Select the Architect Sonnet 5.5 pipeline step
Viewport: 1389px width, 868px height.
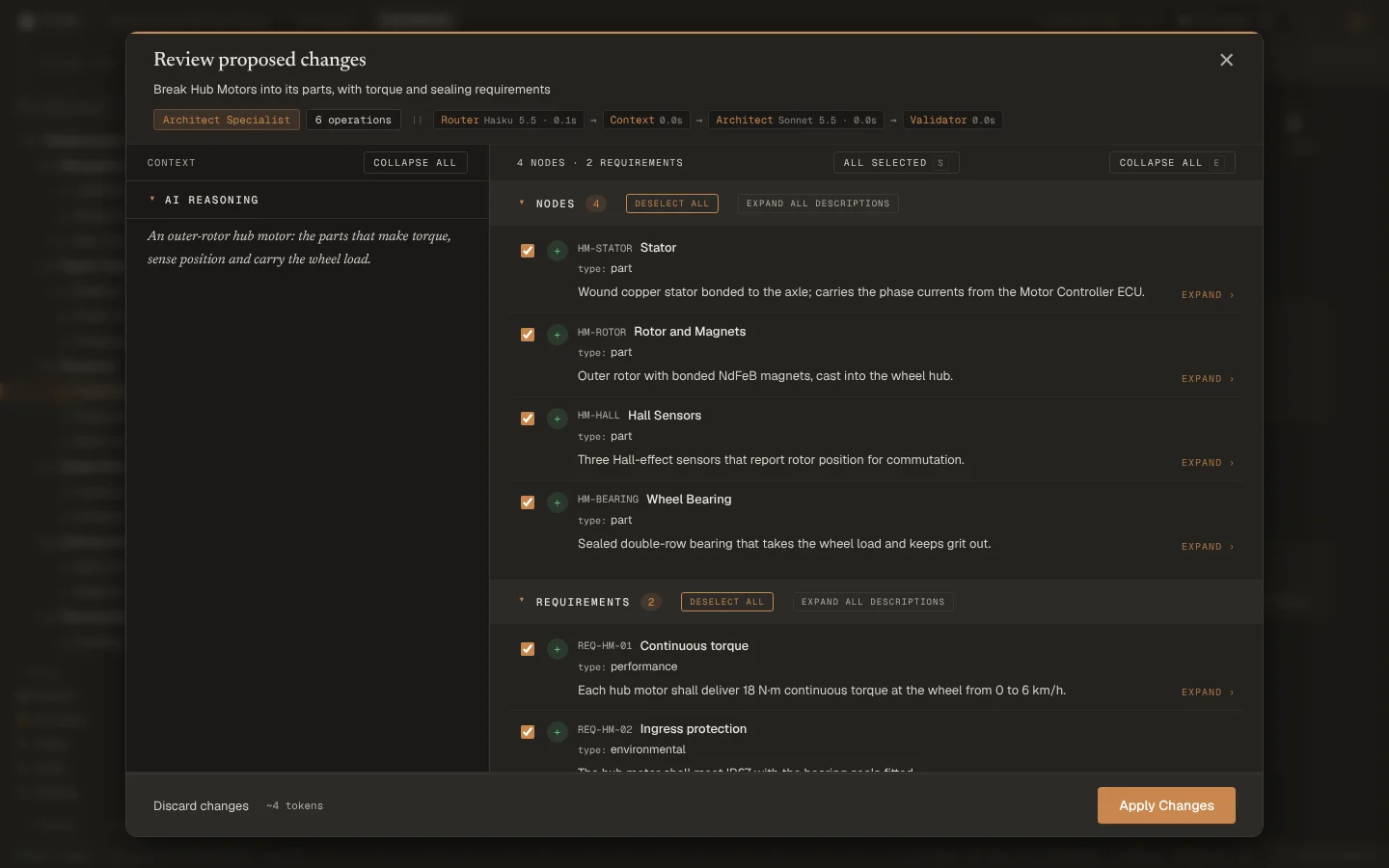point(797,120)
